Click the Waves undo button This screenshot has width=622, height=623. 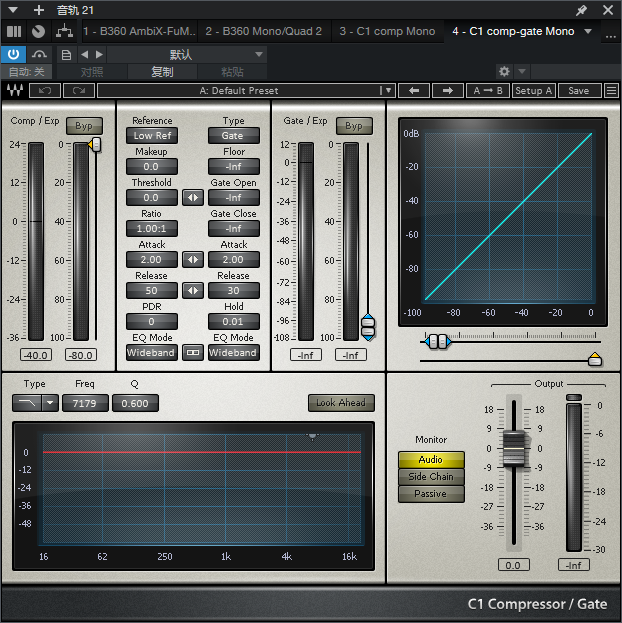point(45,91)
